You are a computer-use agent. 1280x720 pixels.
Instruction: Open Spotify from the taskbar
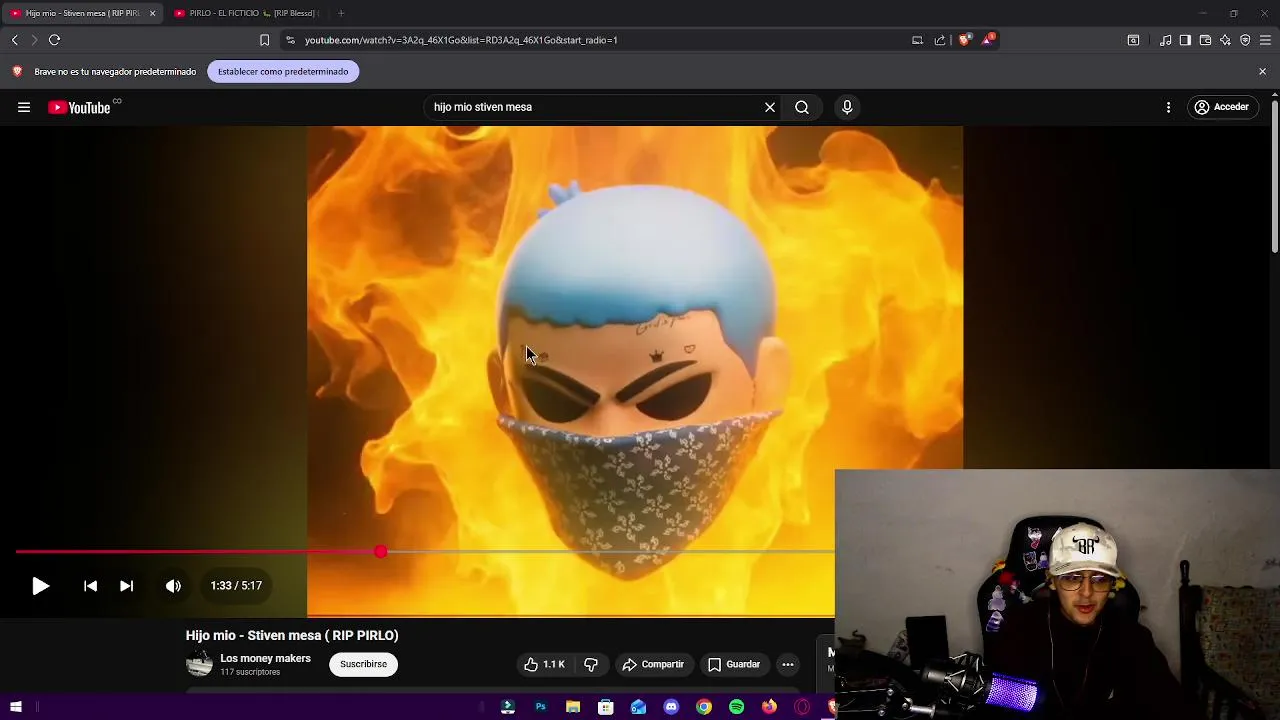[737, 707]
